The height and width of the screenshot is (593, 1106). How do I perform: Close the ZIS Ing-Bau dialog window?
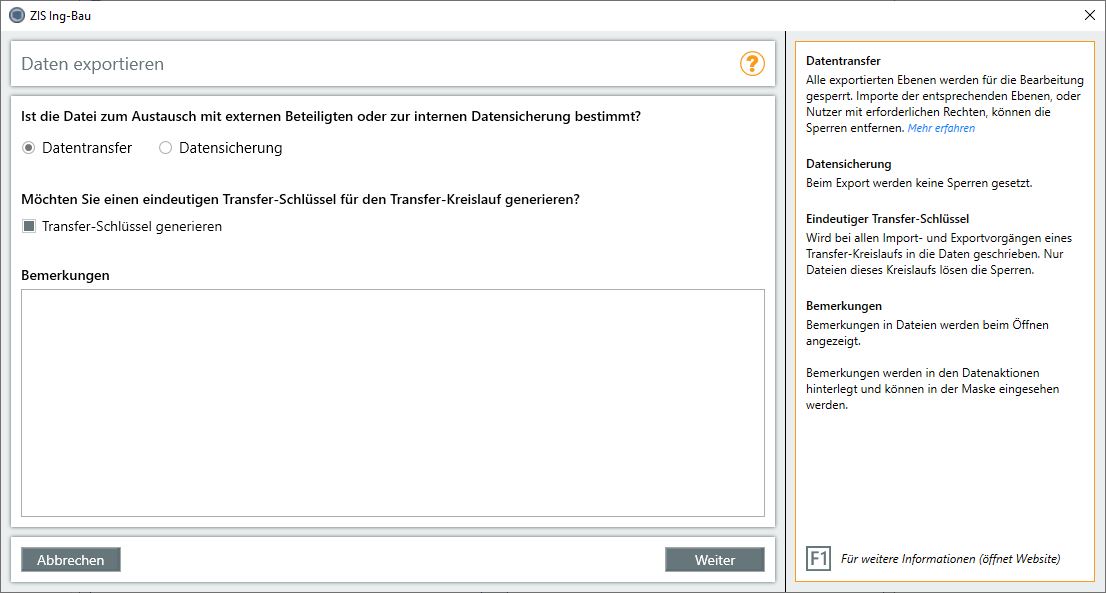pos(1090,15)
